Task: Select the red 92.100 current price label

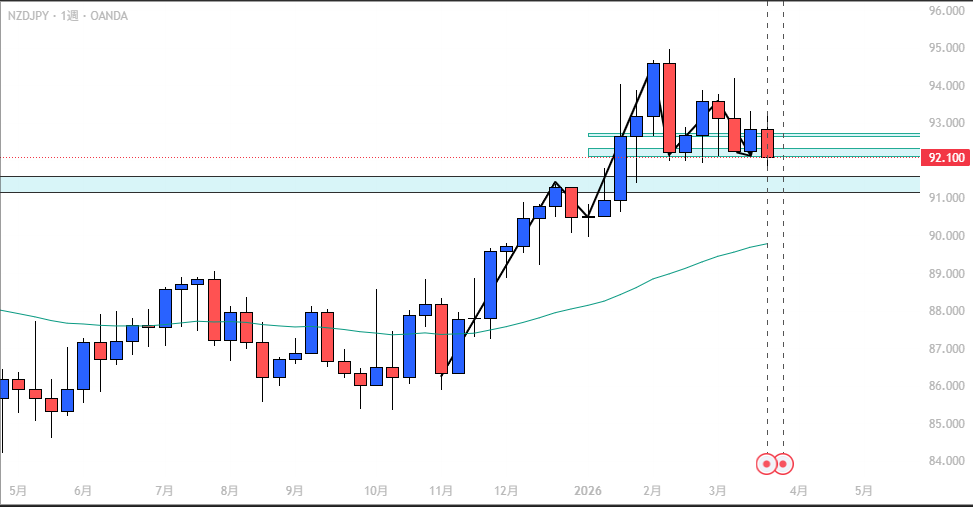Action: [946, 158]
